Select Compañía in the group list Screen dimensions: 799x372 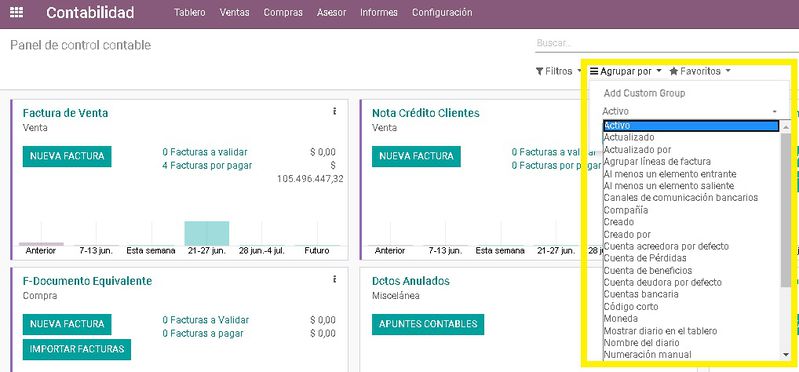tap(626, 210)
